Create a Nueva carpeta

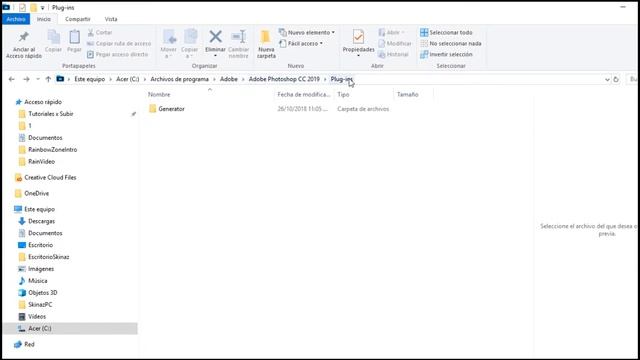(266, 44)
